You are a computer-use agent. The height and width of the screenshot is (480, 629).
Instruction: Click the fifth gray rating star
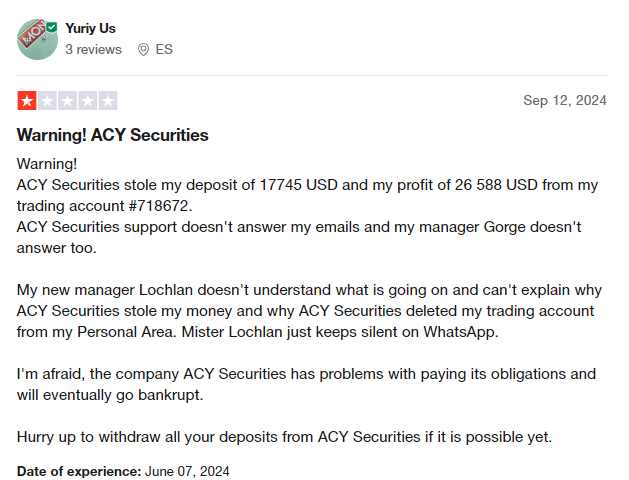[x=108, y=101]
